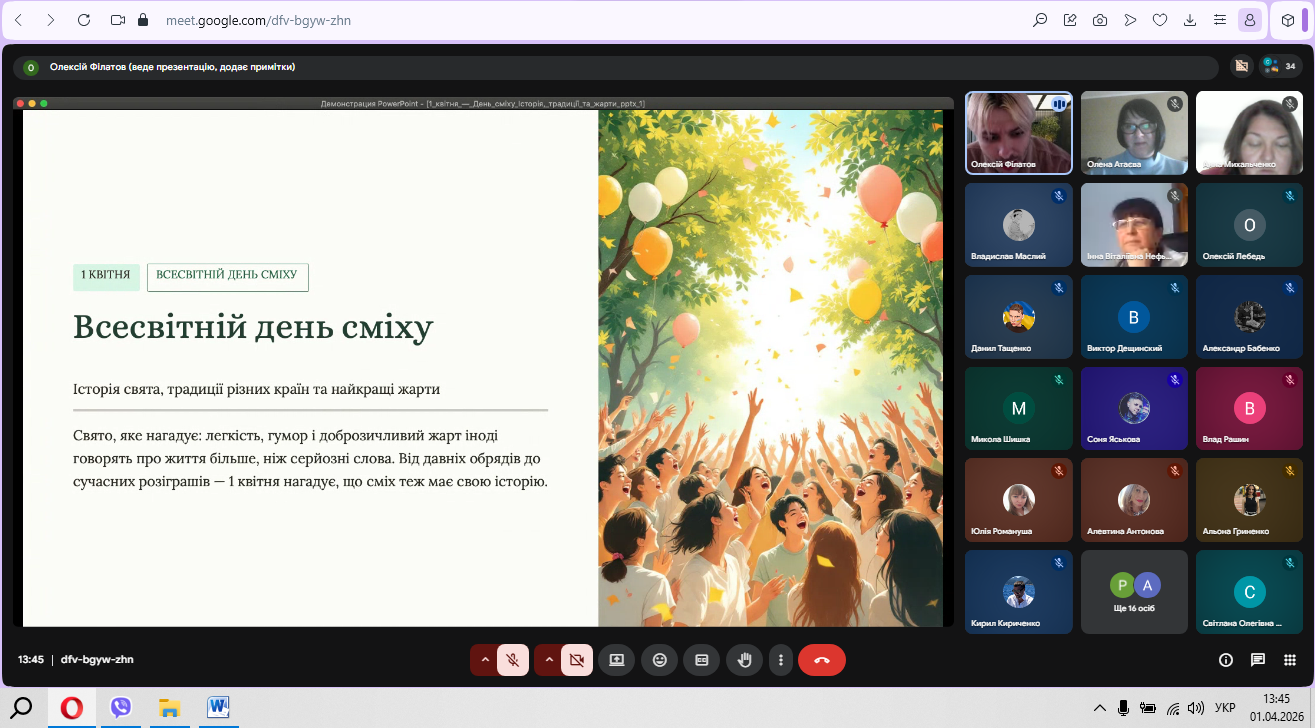The width and height of the screenshot is (1315, 728).
Task: Turn on your camera
Action: 576,660
